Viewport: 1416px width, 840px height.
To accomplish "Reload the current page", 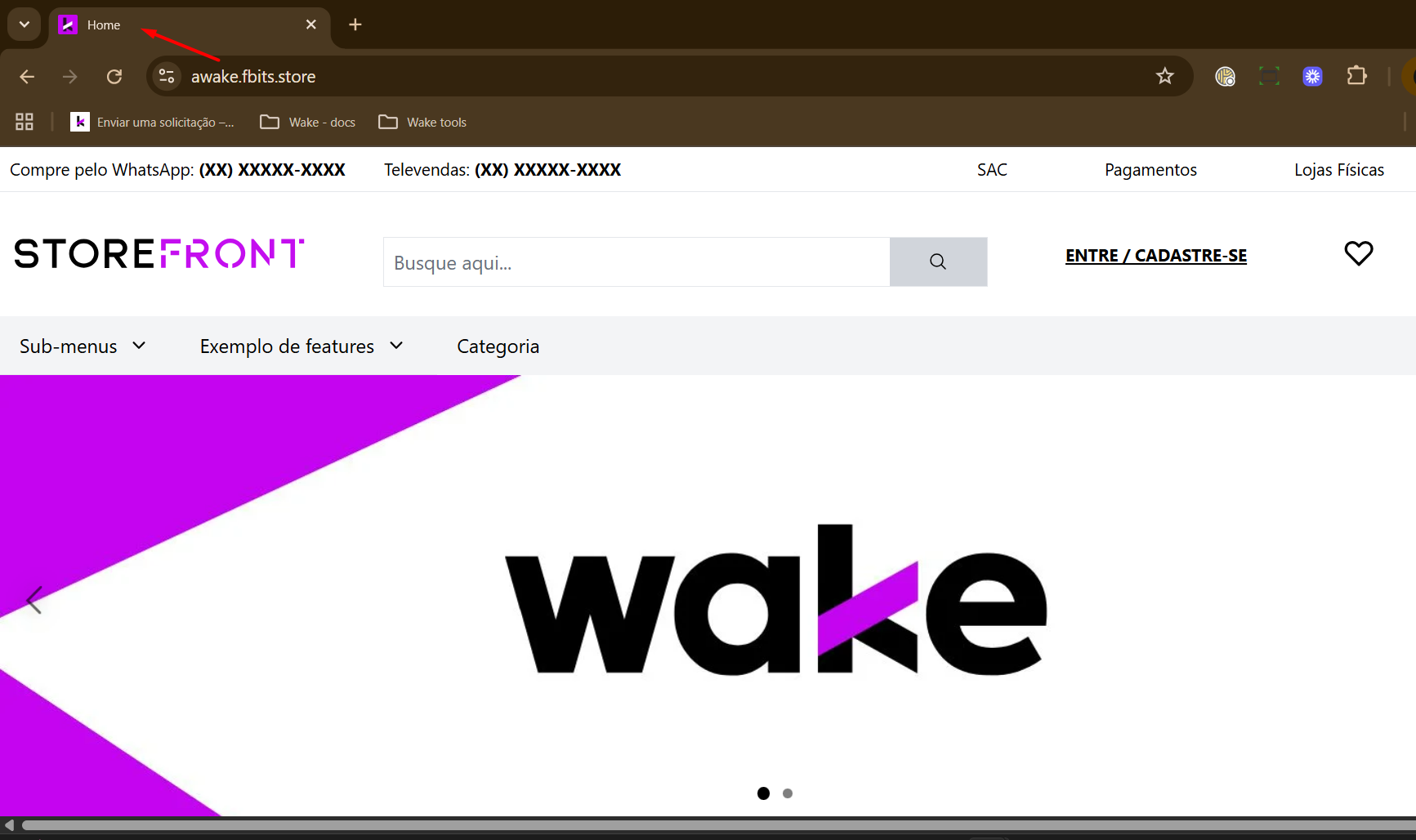I will pyautogui.click(x=114, y=76).
